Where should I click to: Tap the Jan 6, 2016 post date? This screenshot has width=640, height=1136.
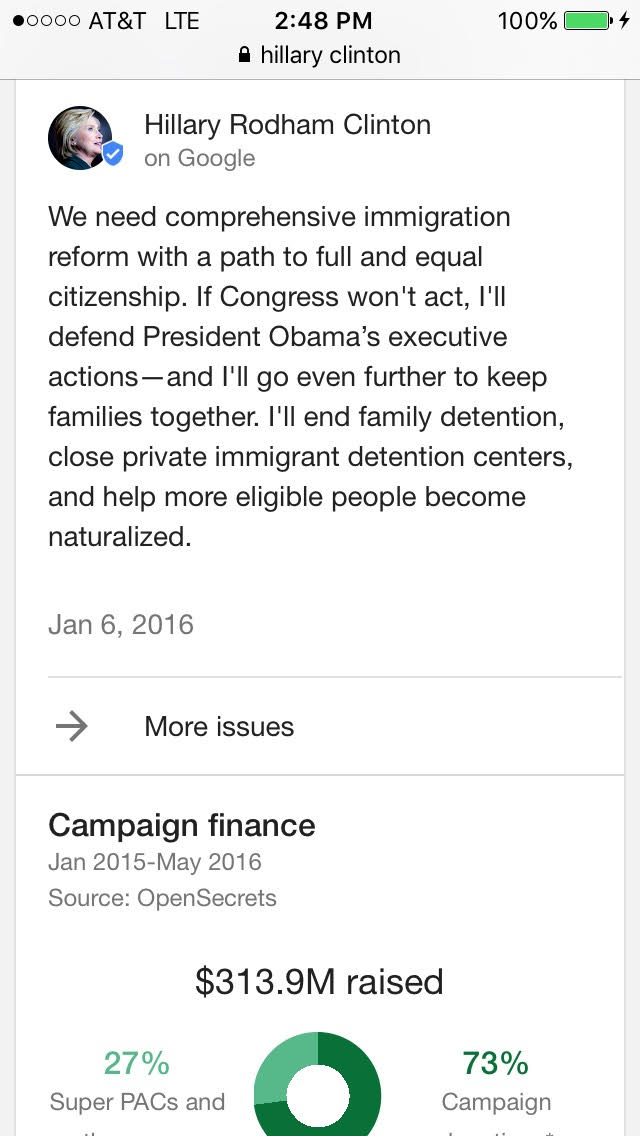pyautogui.click(x=121, y=625)
